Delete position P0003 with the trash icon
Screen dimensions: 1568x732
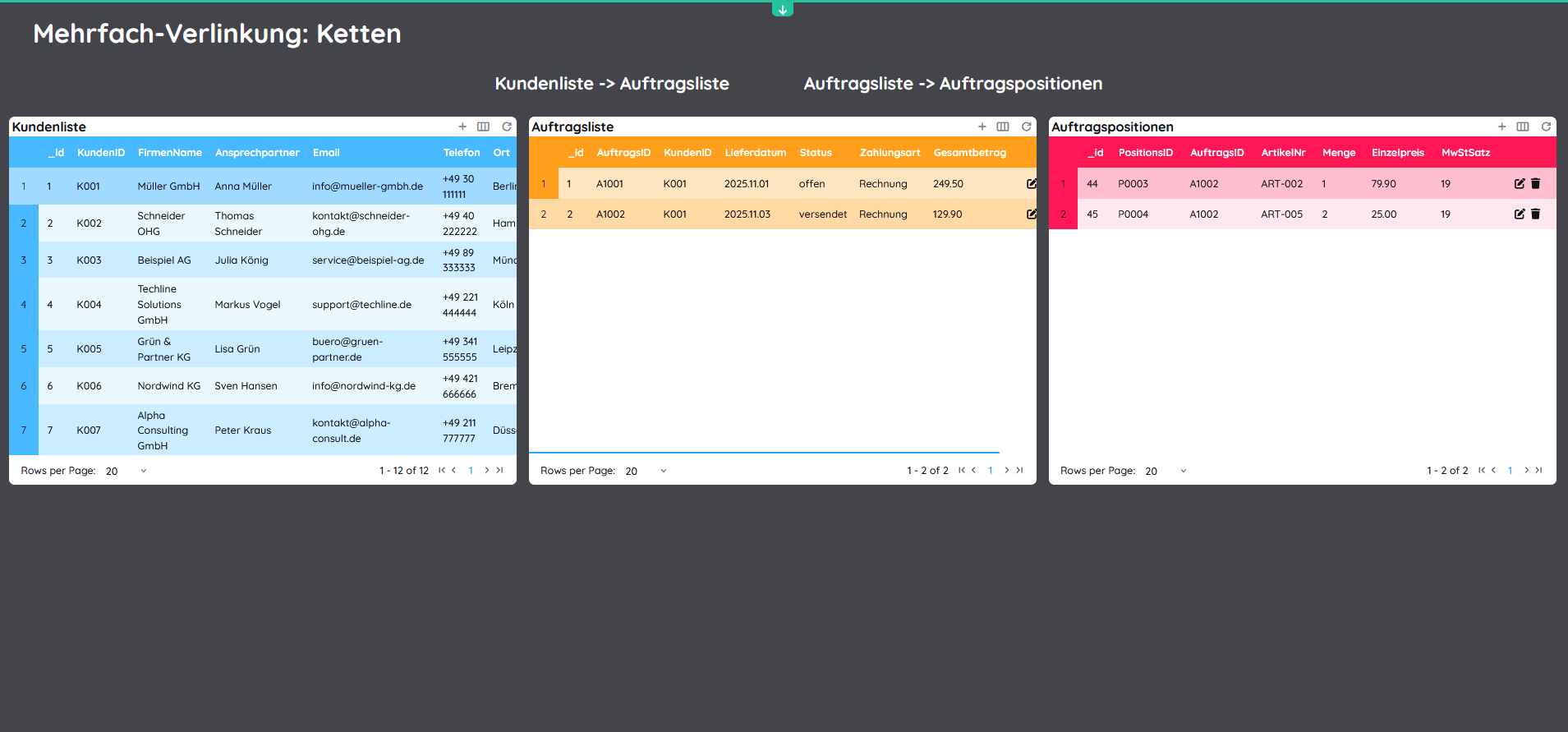(x=1535, y=184)
